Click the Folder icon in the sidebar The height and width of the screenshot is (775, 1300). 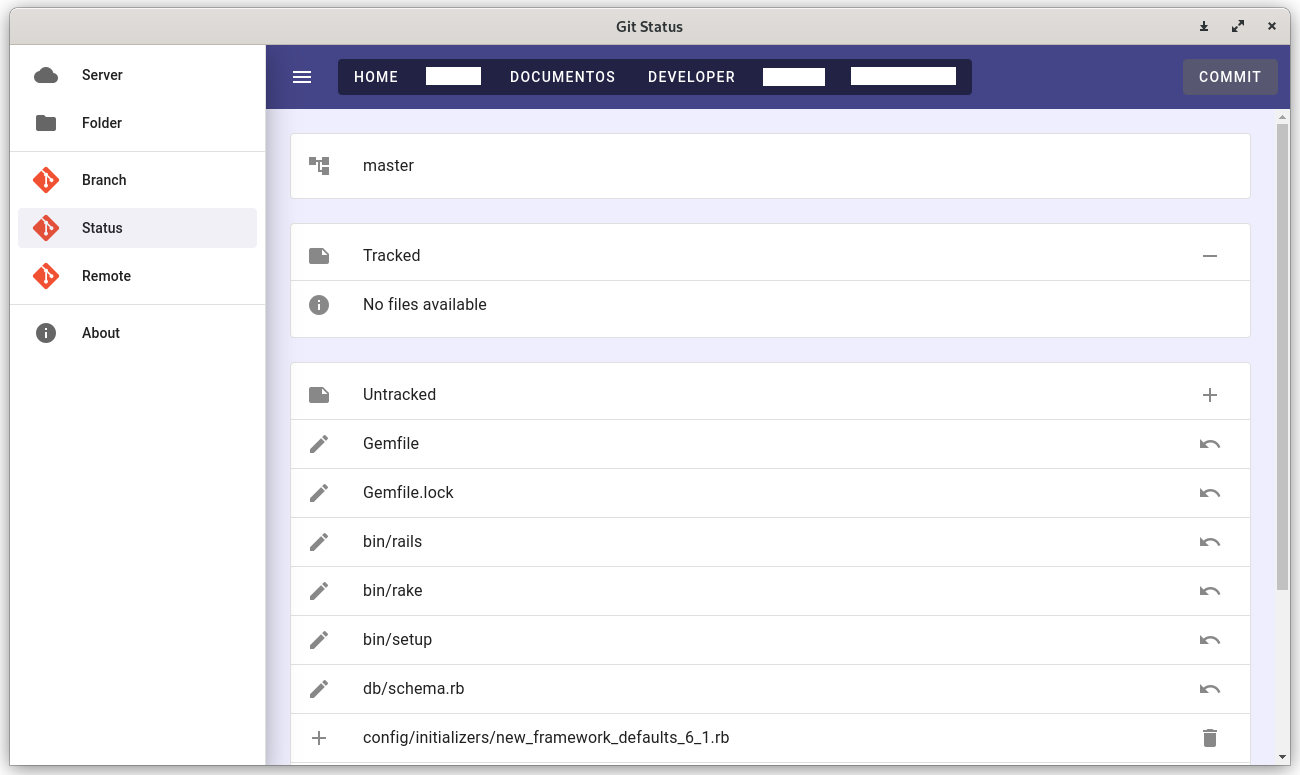pyautogui.click(x=46, y=123)
